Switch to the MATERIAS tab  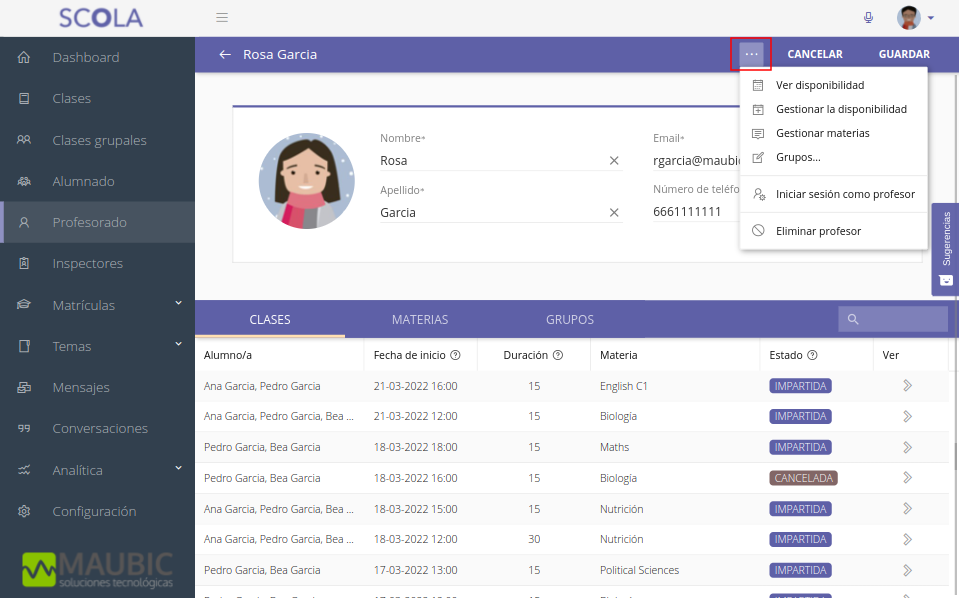[420, 320]
